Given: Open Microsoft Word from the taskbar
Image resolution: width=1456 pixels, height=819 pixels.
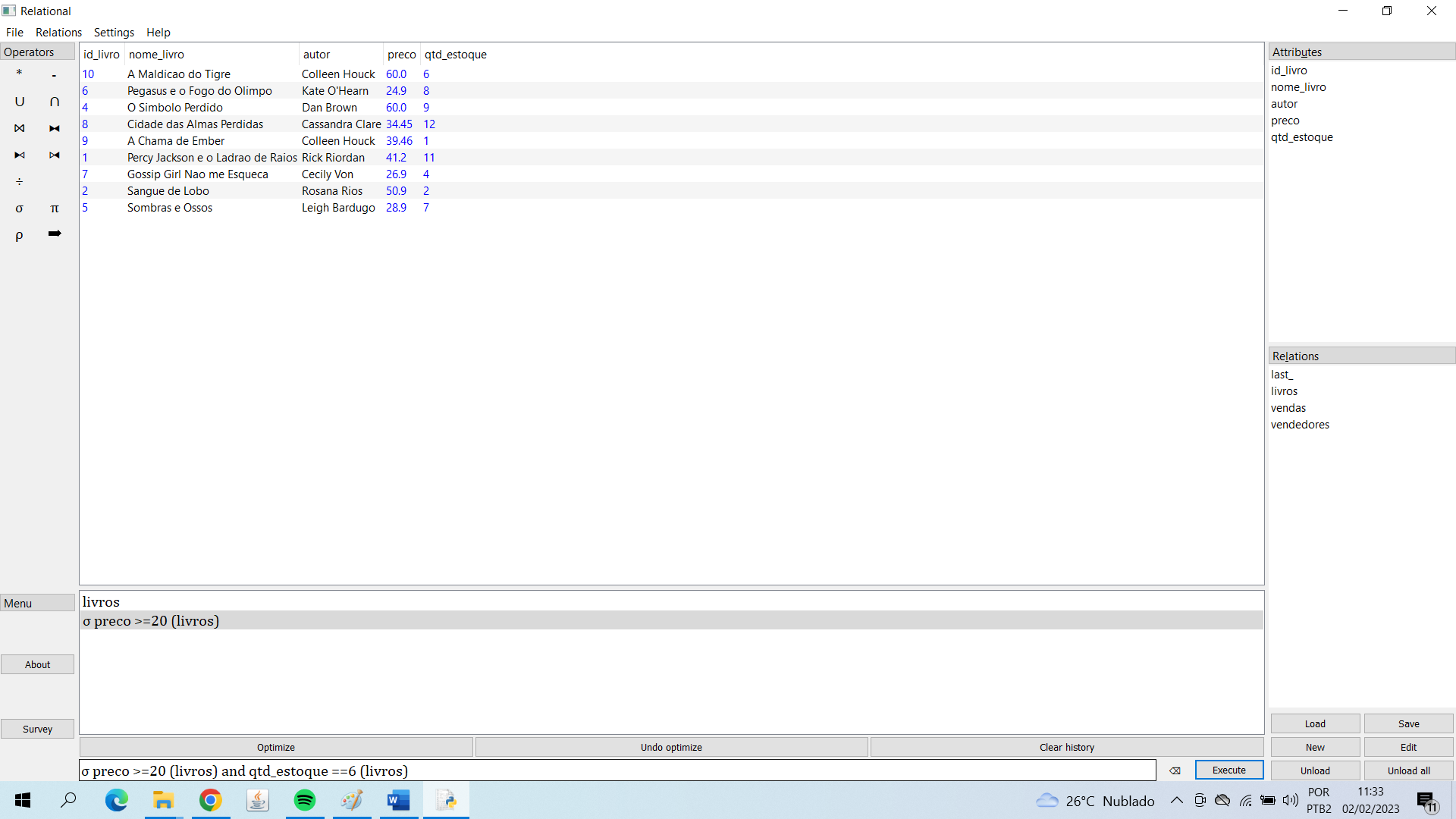Looking at the screenshot, I should (x=399, y=800).
